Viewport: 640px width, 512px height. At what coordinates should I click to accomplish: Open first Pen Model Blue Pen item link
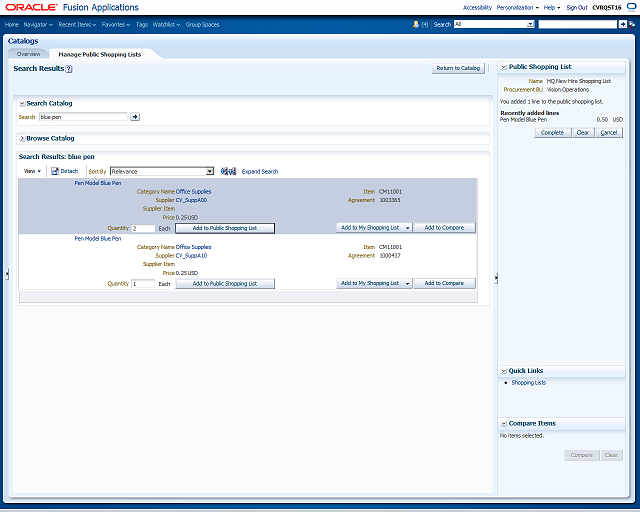98,183
